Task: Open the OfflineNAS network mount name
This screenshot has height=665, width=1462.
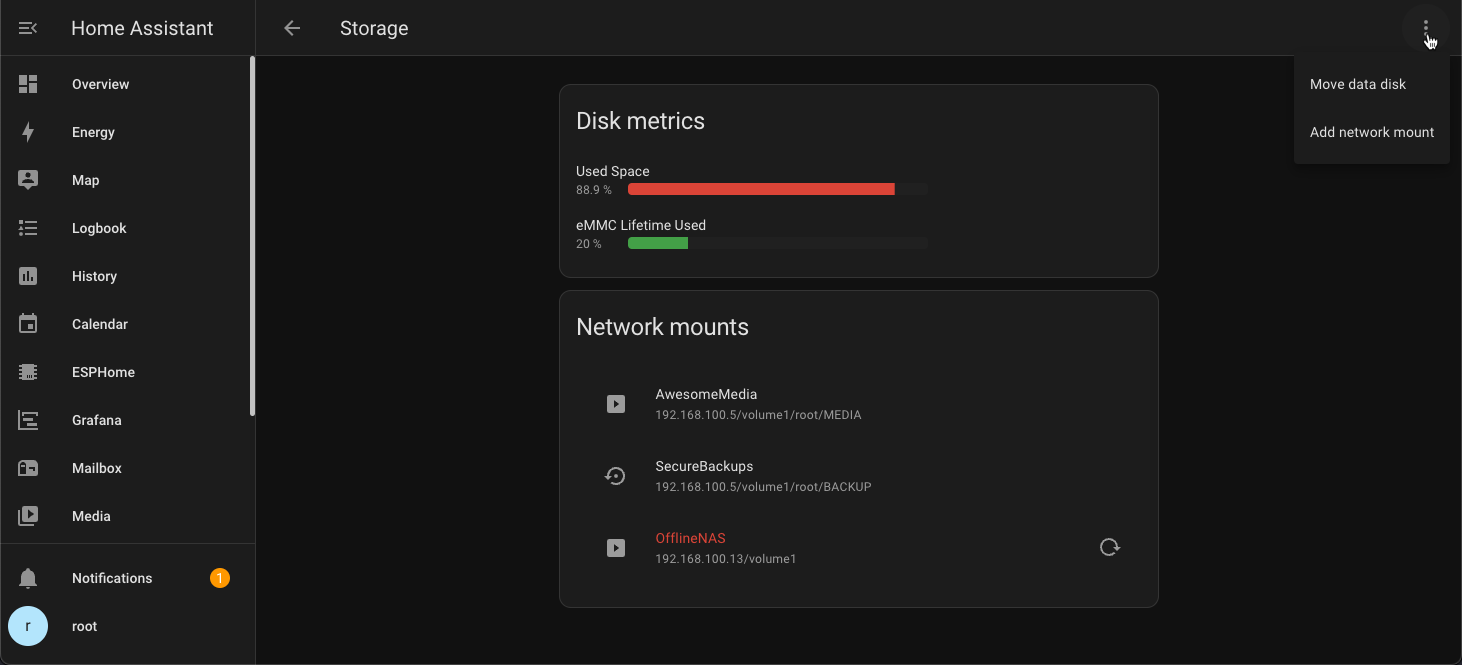Action: 690,538
